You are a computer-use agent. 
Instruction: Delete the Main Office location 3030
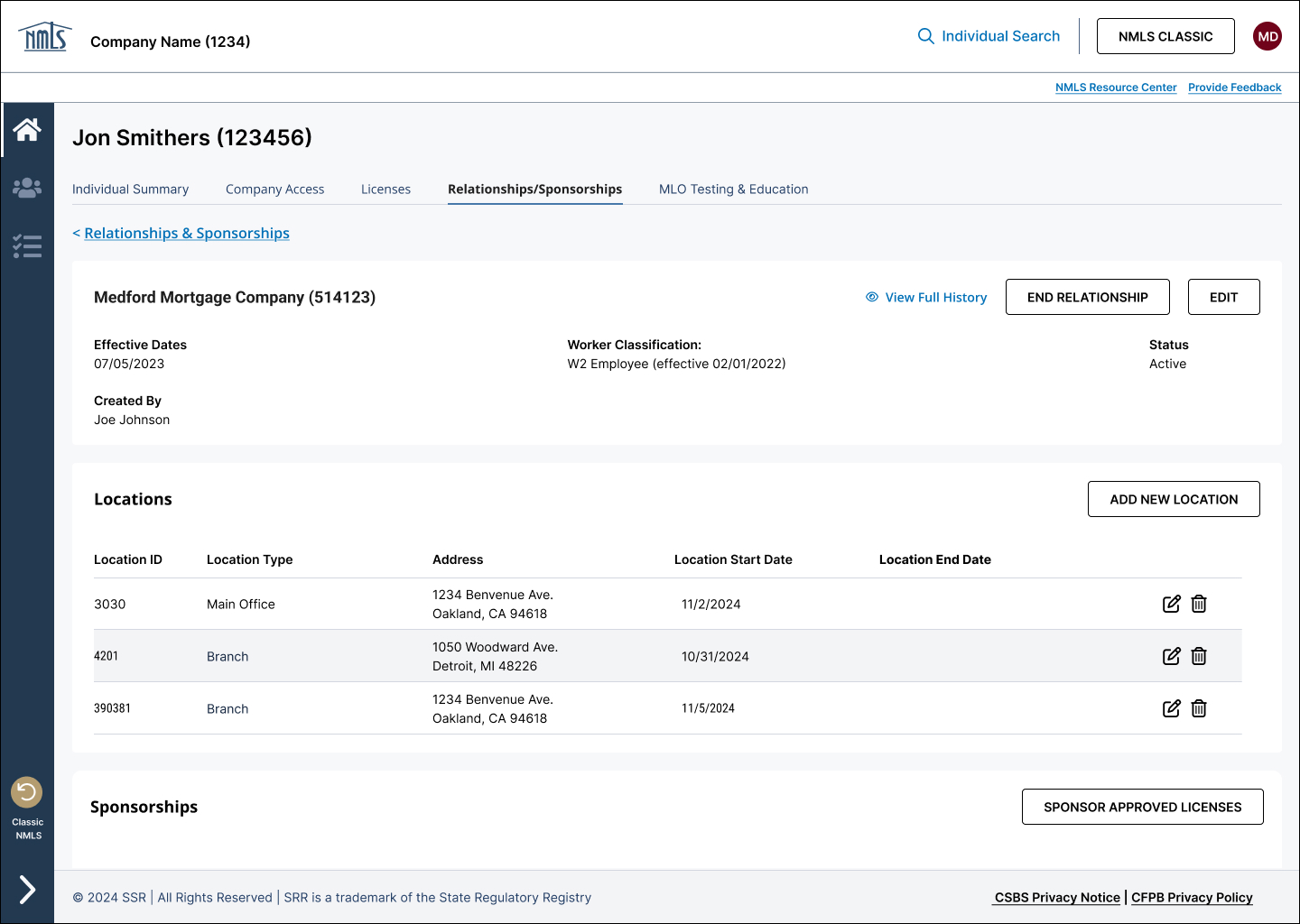click(1199, 604)
